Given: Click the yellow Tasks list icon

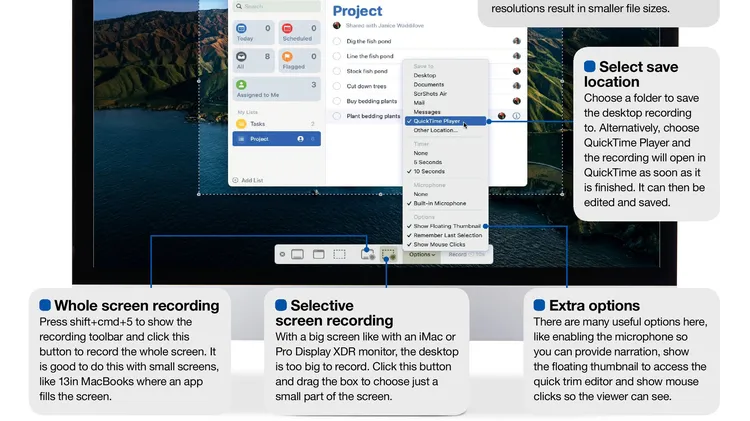Looking at the screenshot, I should pos(242,124).
